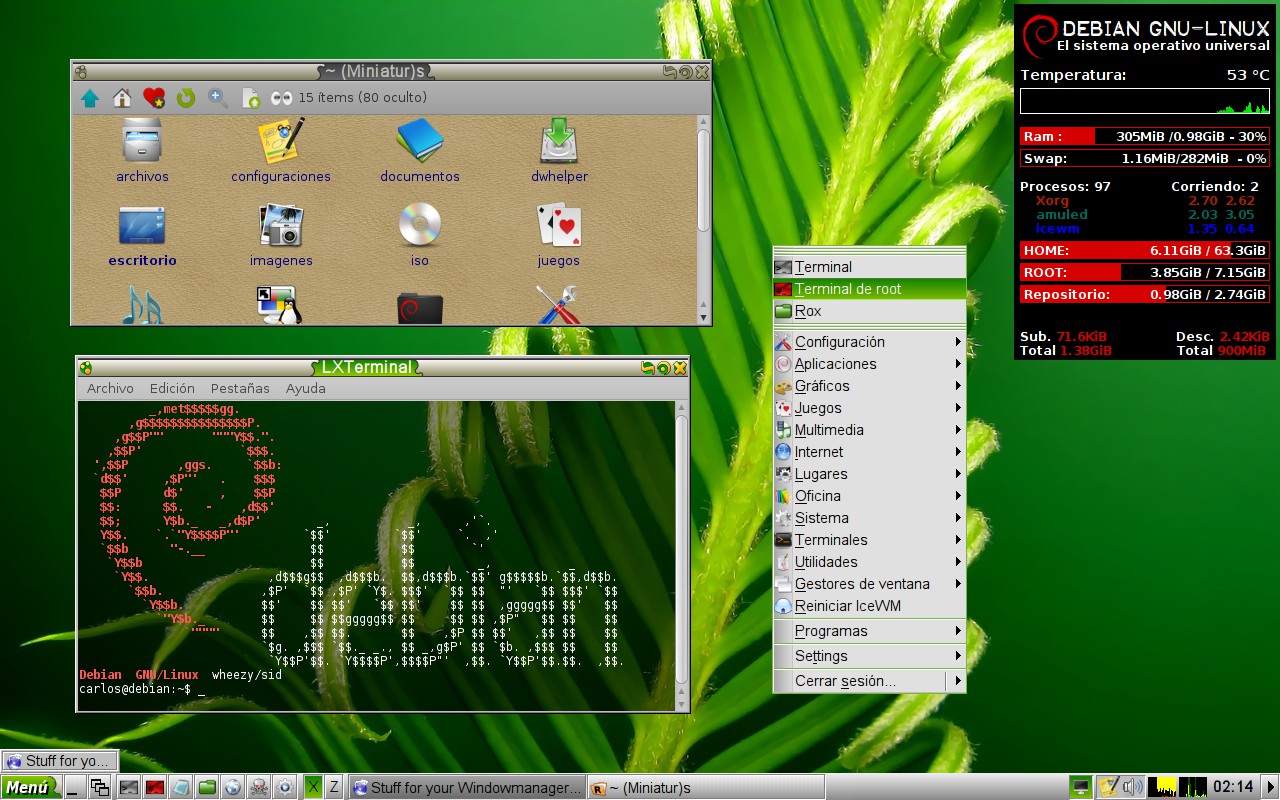Click the 02:14 taskbar clock

point(1233,787)
